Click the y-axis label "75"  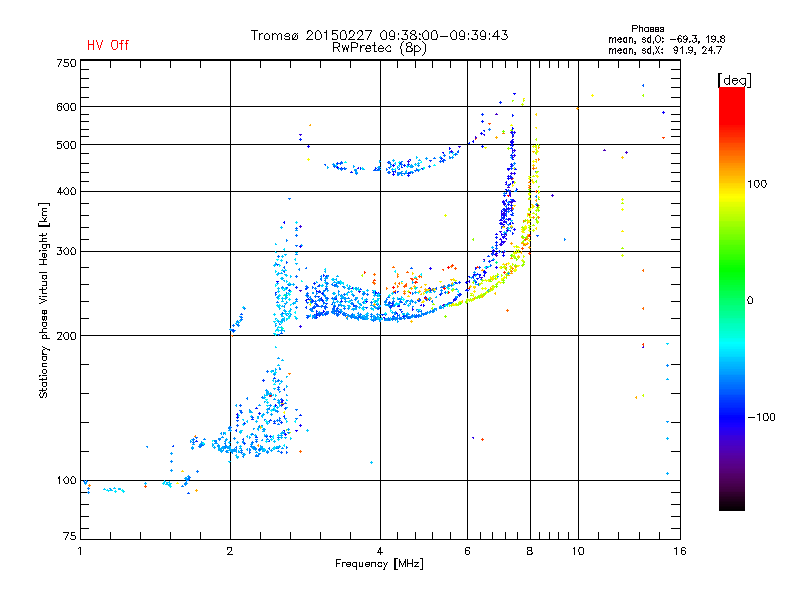[x=70, y=536]
